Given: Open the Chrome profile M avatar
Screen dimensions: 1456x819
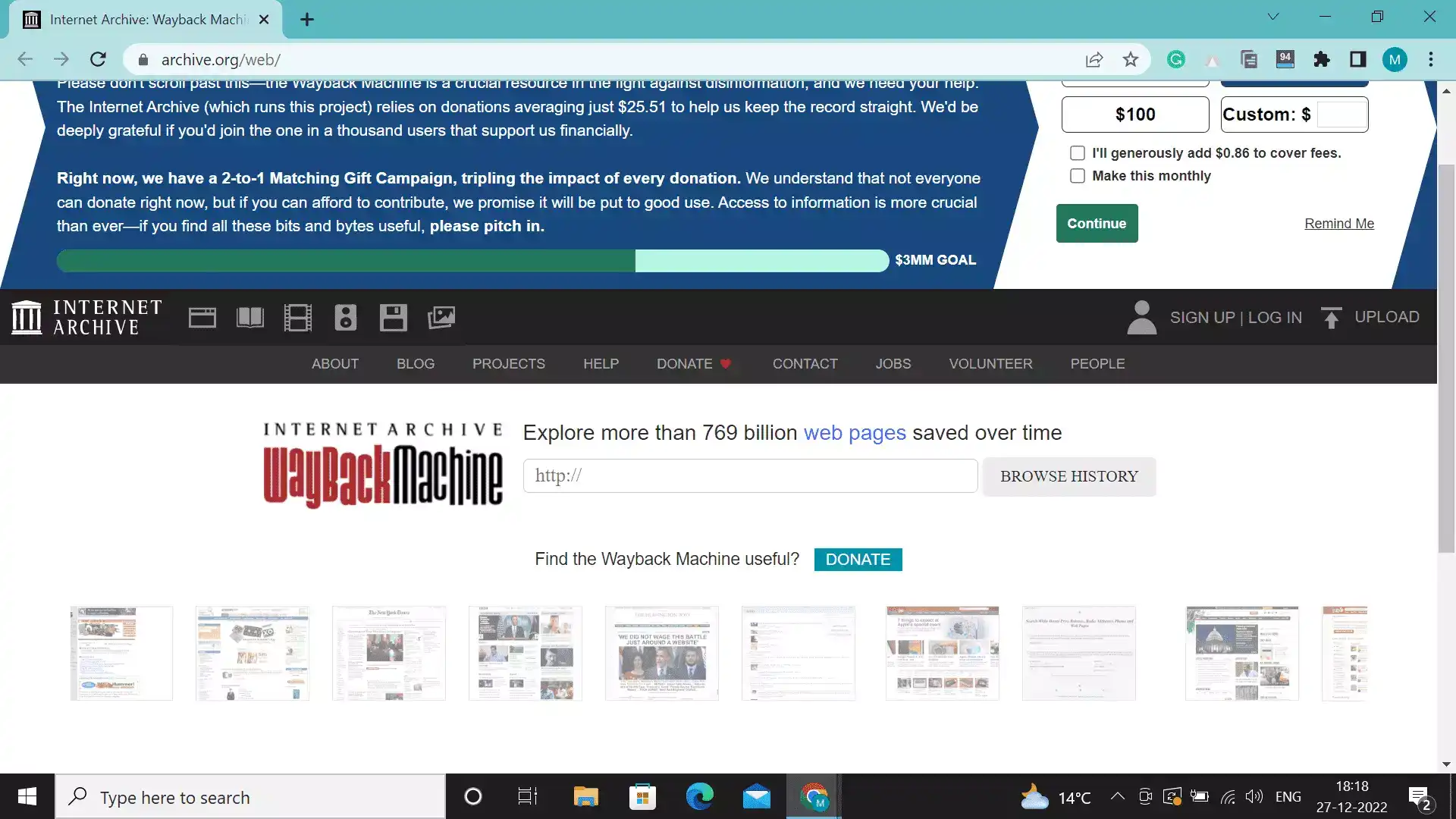Looking at the screenshot, I should pos(1395,60).
